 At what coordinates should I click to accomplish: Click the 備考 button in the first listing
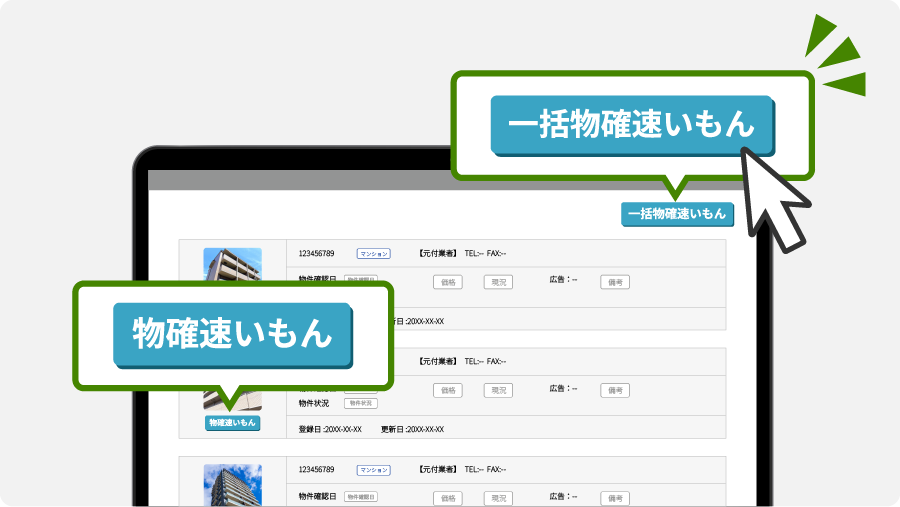pos(615,282)
